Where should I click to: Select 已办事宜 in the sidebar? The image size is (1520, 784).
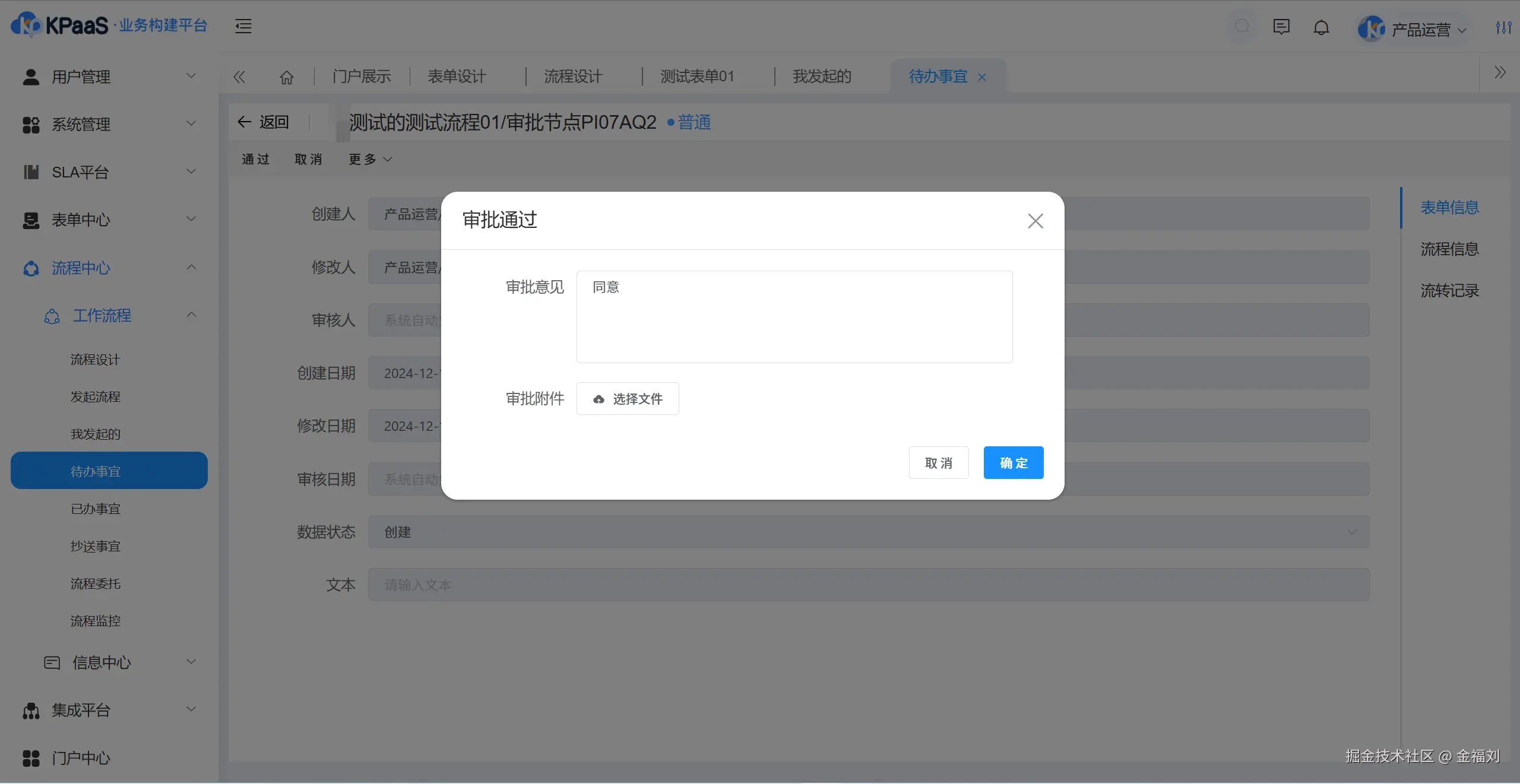coord(96,509)
